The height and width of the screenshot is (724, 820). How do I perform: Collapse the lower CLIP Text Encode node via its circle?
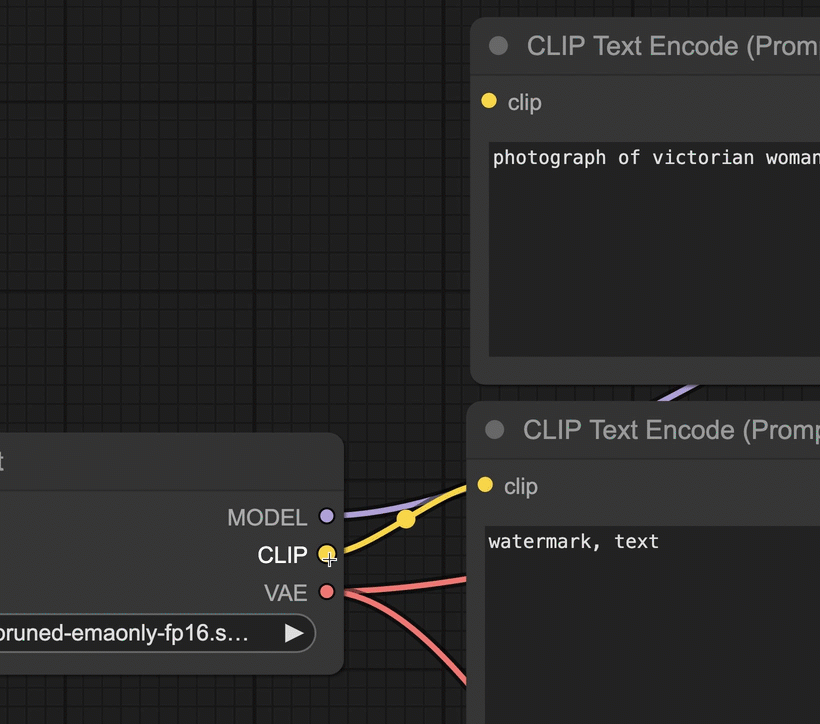[493, 430]
